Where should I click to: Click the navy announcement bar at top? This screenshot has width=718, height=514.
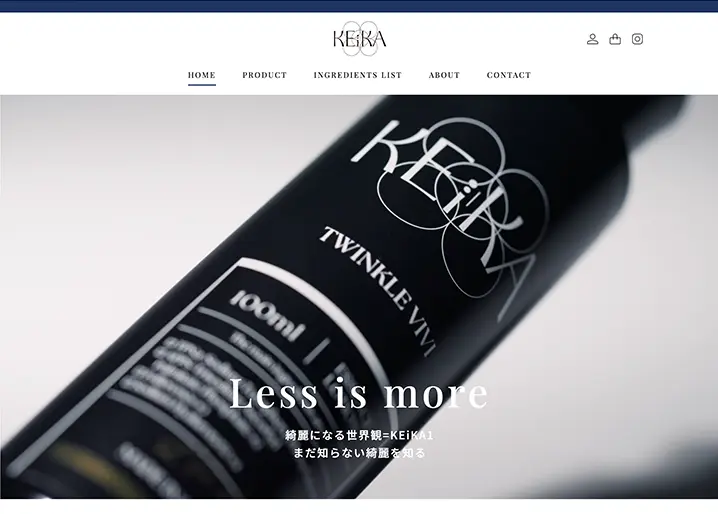tap(359, 6)
